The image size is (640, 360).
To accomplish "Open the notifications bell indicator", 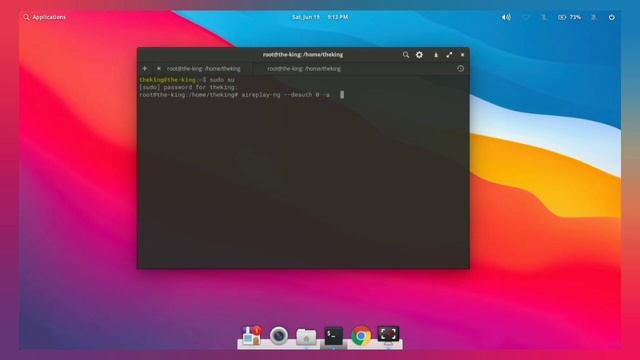I will pos(594,17).
